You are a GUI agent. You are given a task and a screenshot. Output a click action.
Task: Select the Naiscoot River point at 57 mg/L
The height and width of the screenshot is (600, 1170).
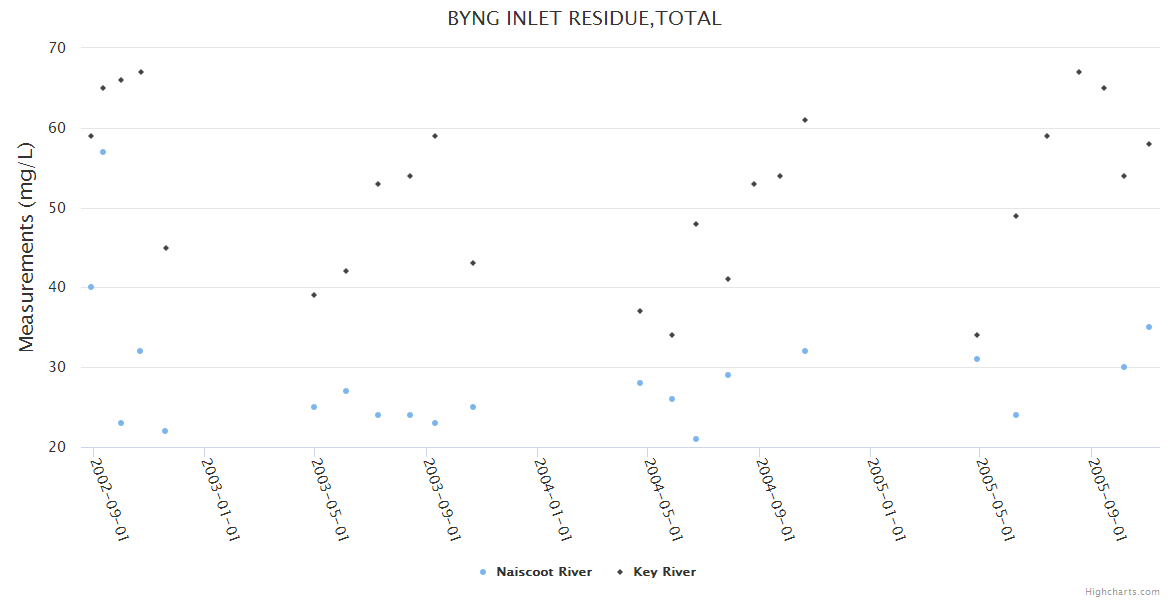tap(102, 152)
